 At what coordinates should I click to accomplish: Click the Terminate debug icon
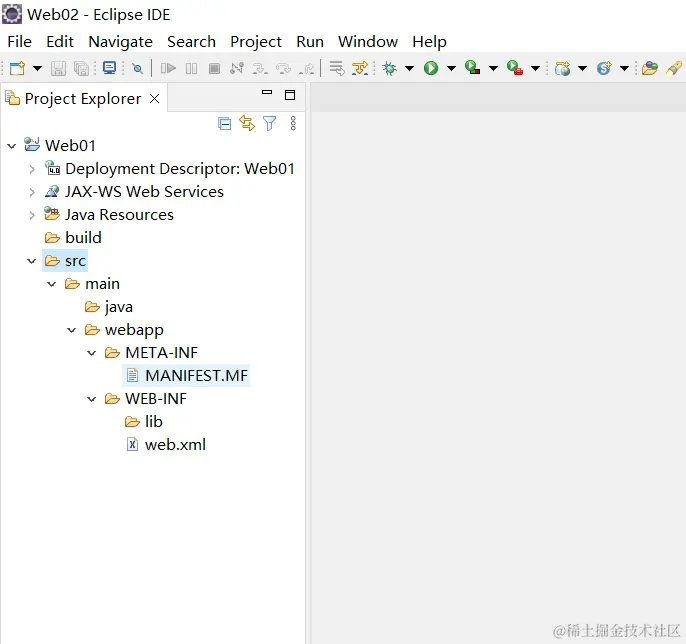click(214, 68)
